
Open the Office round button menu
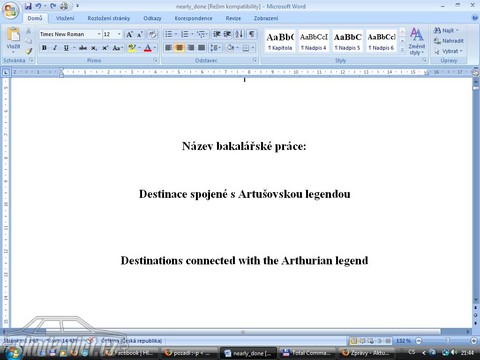pyautogui.click(x=11, y=10)
